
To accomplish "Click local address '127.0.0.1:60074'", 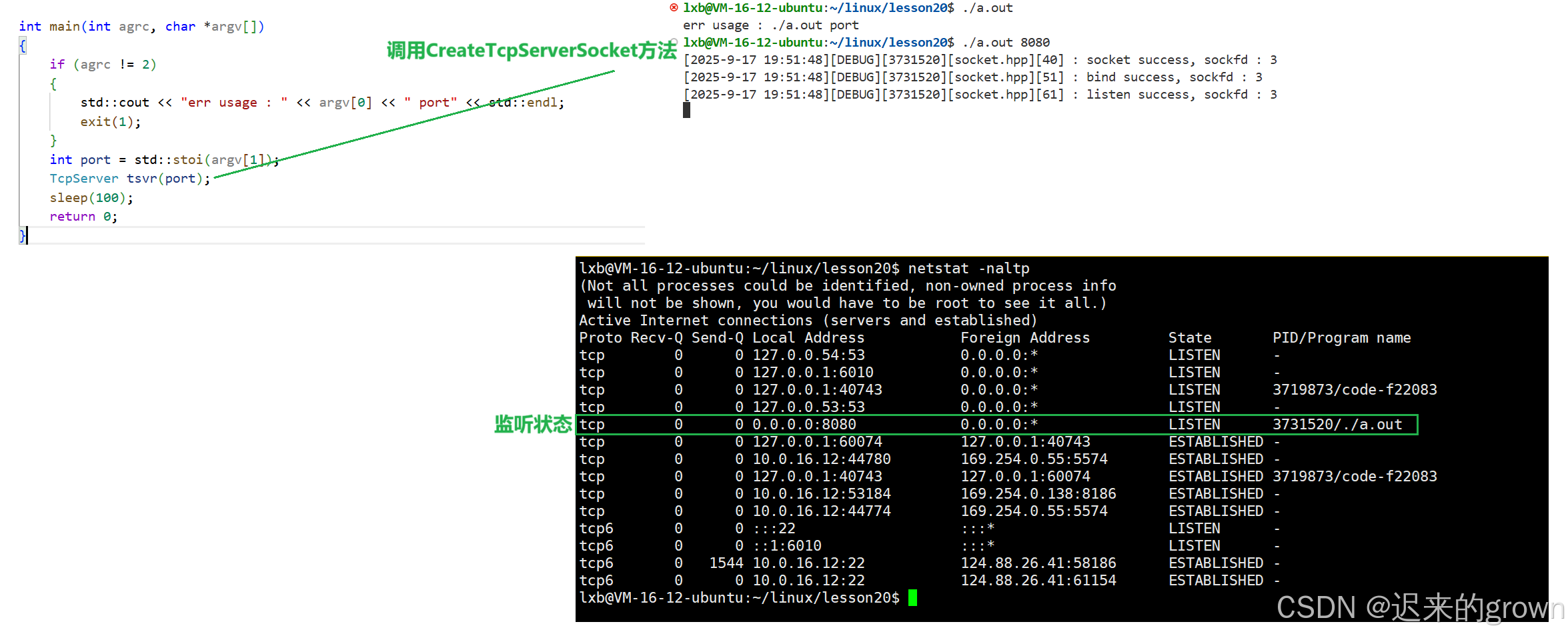I will pos(817,442).
